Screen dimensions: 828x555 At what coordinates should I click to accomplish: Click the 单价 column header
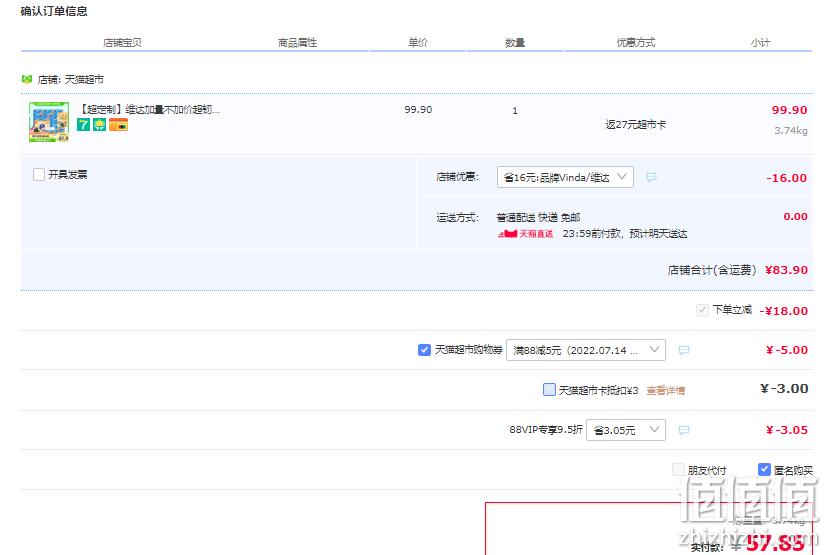coord(418,42)
